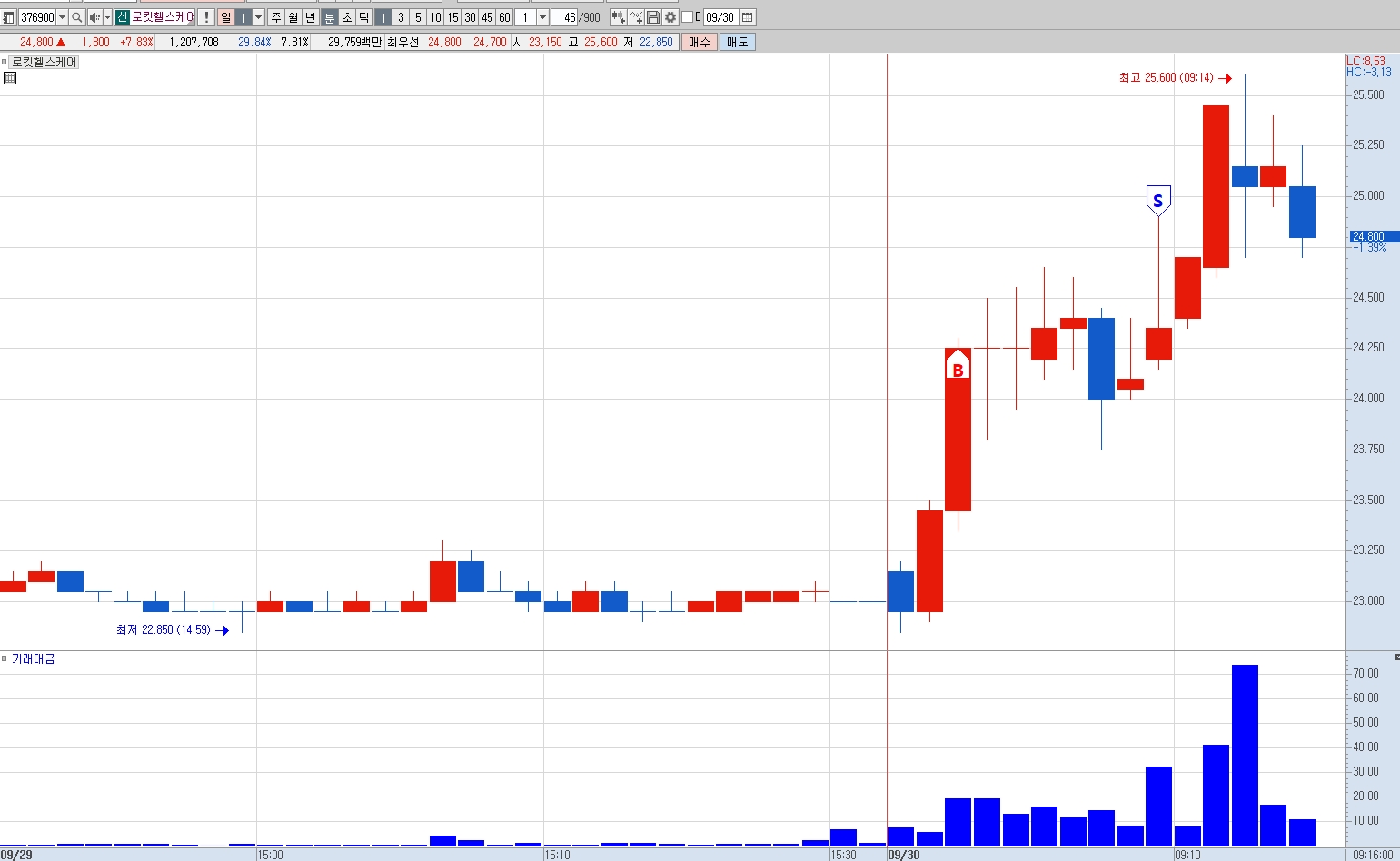Open the dropdown beside daily period value
The height and width of the screenshot is (861, 1400).
tap(258, 17)
